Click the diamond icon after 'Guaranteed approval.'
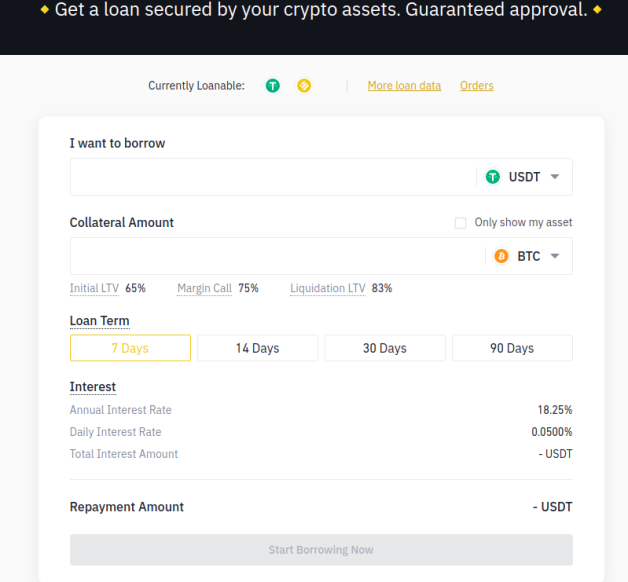 click(x=597, y=10)
